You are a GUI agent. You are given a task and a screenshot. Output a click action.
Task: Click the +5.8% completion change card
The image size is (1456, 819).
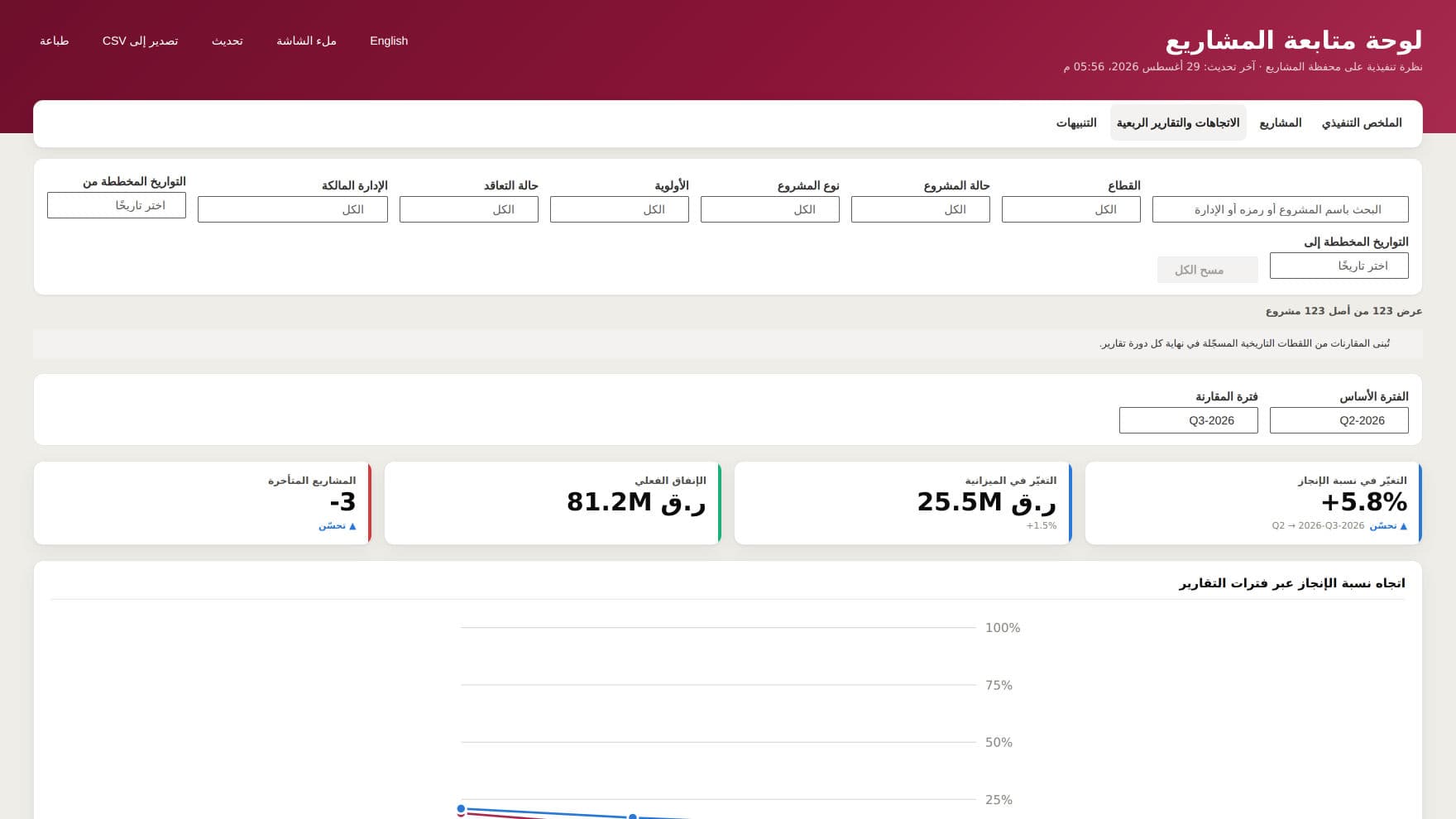[x=1253, y=503]
